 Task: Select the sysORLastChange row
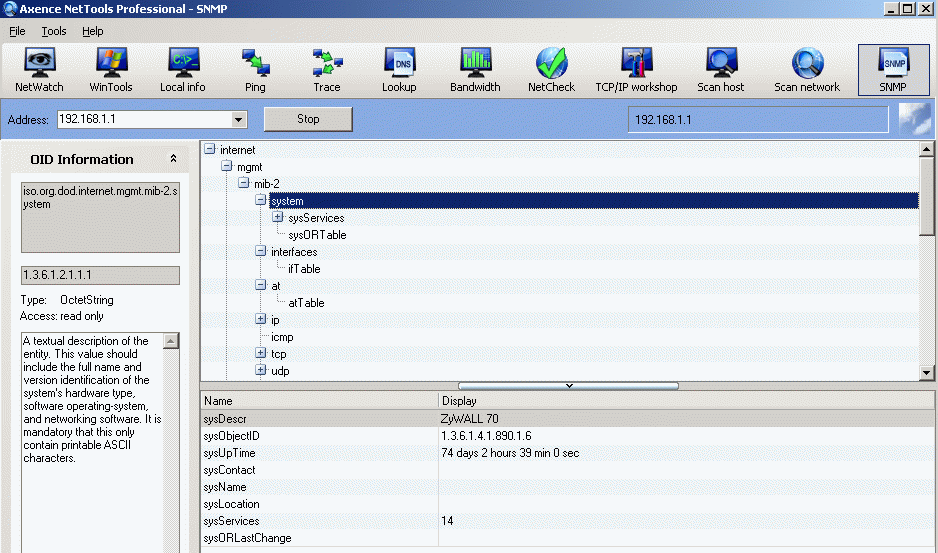pyautogui.click(x=567, y=538)
